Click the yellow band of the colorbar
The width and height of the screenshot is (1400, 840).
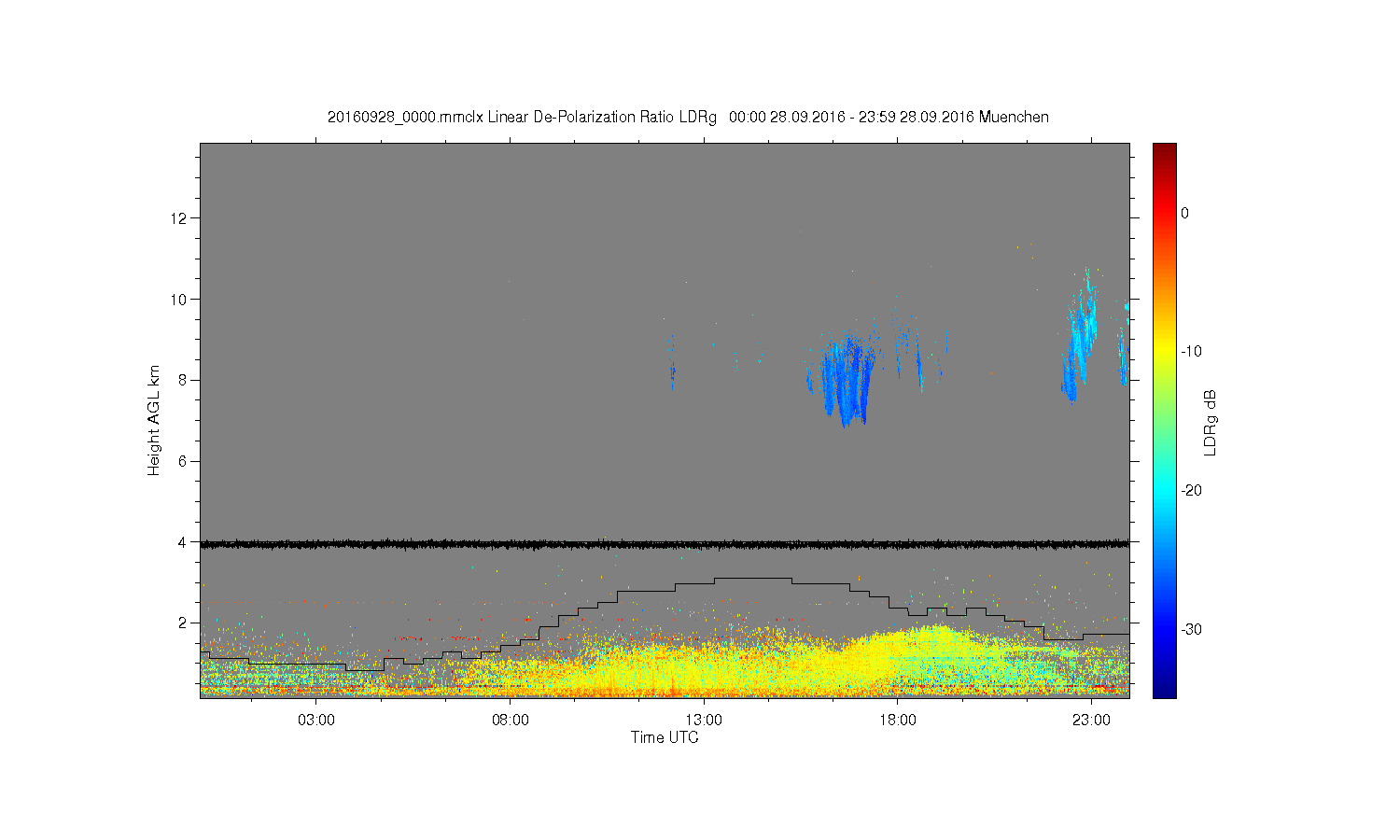point(1165,353)
